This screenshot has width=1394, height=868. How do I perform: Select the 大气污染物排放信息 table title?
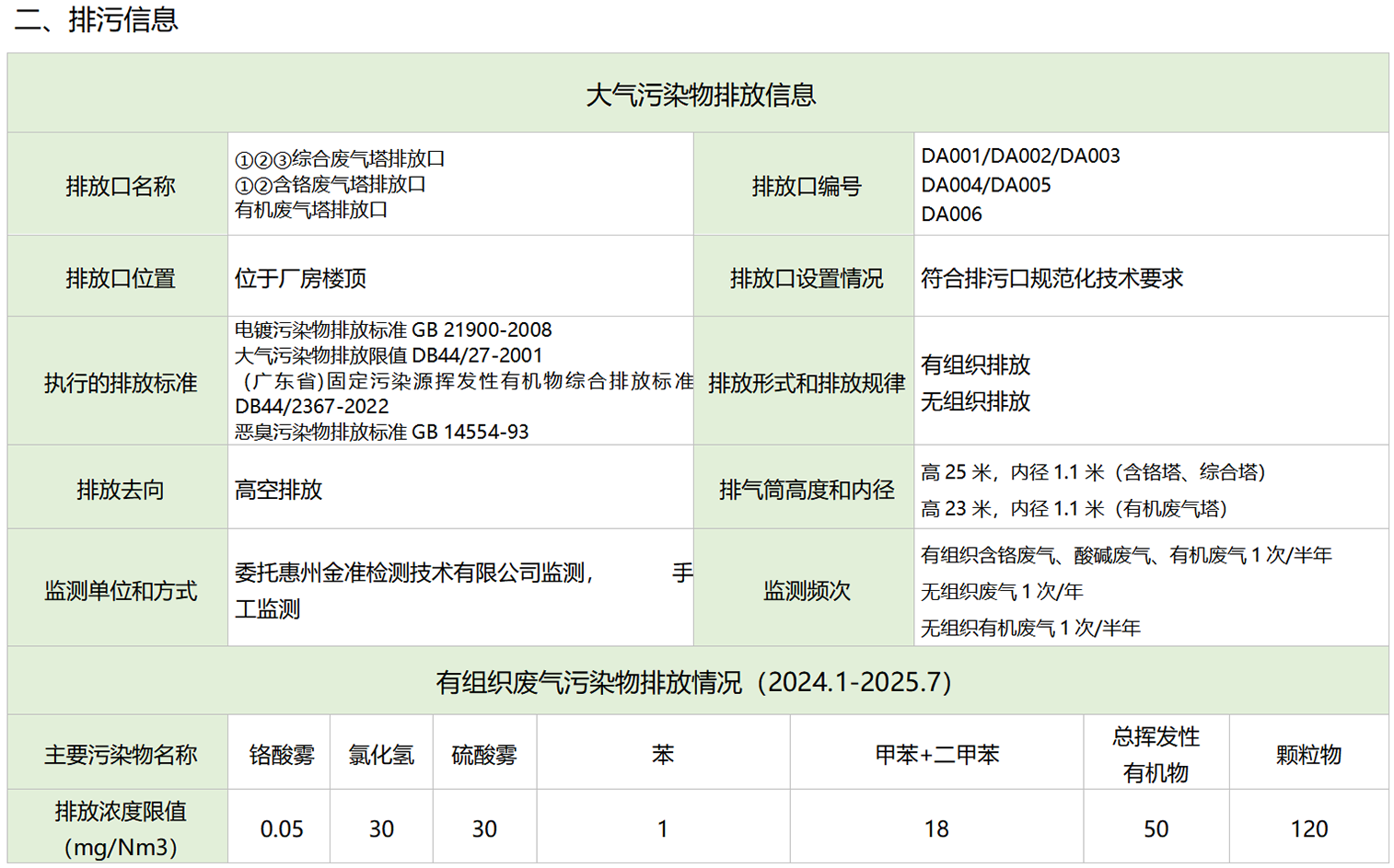click(x=700, y=95)
